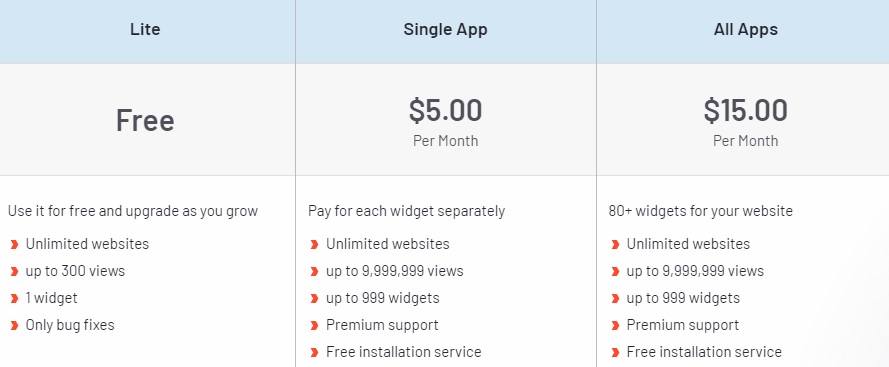Click the $5.00 price
889x367 pixels.
click(x=445, y=110)
